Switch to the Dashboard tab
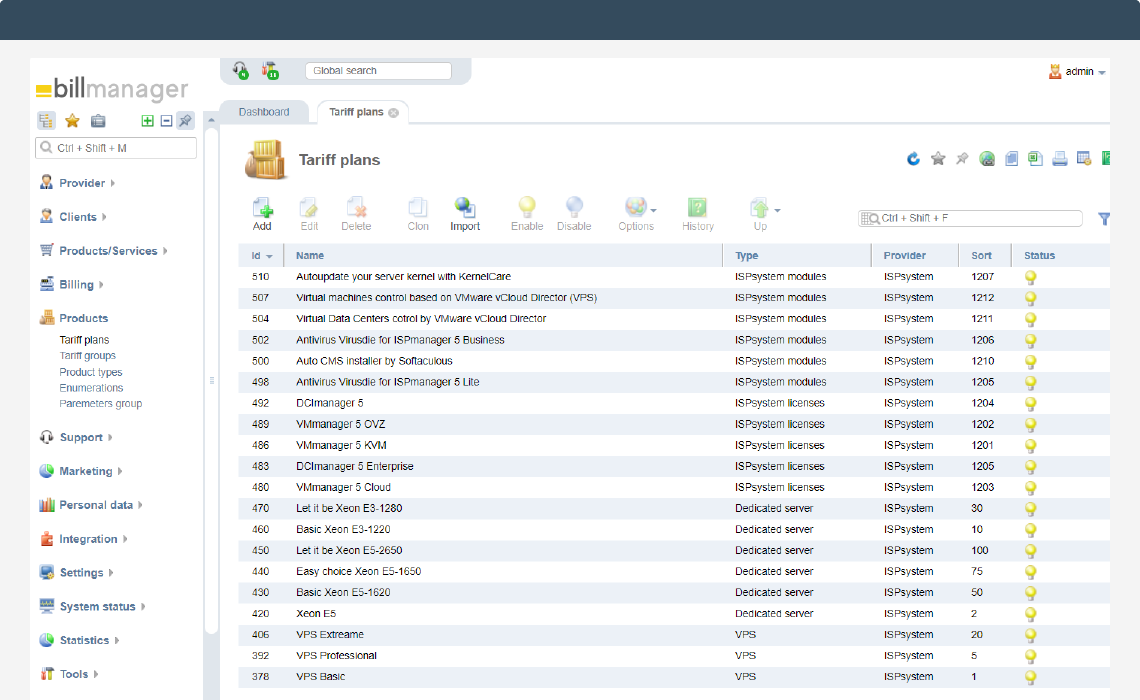Image resolution: width=1140 pixels, height=700 pixels. (x=264, y=112)
